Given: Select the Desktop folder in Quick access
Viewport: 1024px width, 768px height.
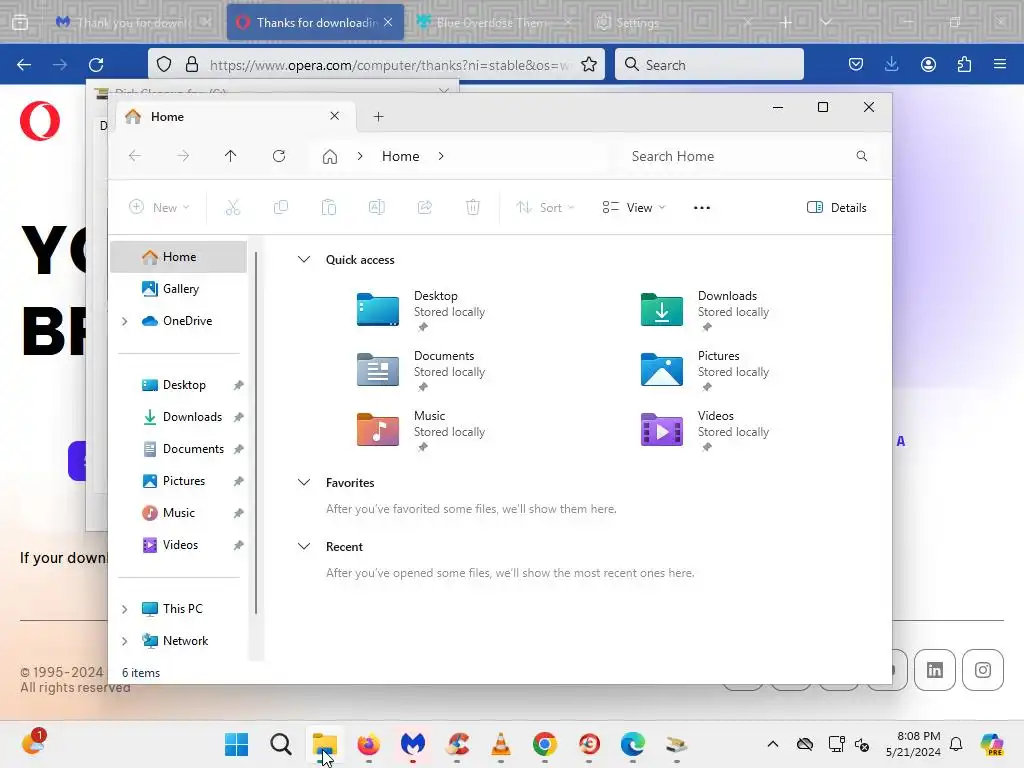Looking at the screenshot, I should coord(421,310).
